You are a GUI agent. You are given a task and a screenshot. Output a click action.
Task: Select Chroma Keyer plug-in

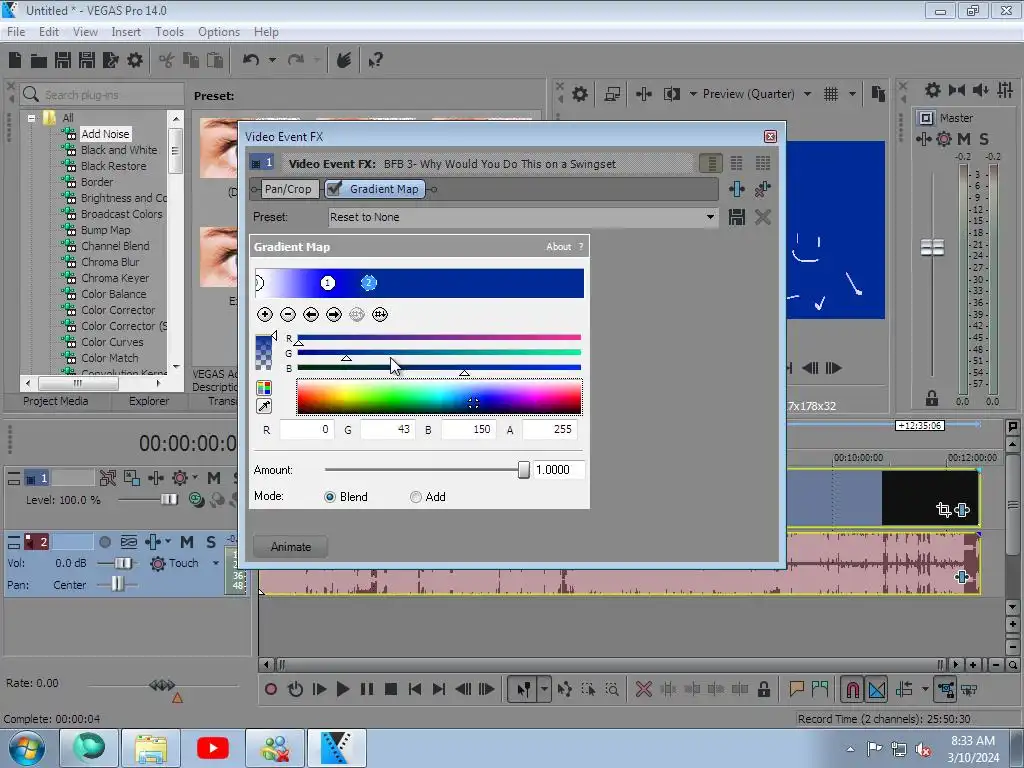click(x=115, y=278)
